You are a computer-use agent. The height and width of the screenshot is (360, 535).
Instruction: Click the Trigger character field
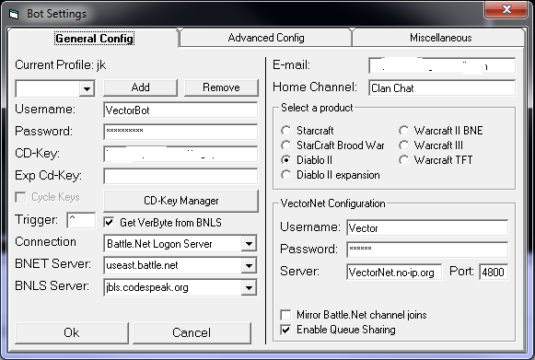click(x=81, y=220)
